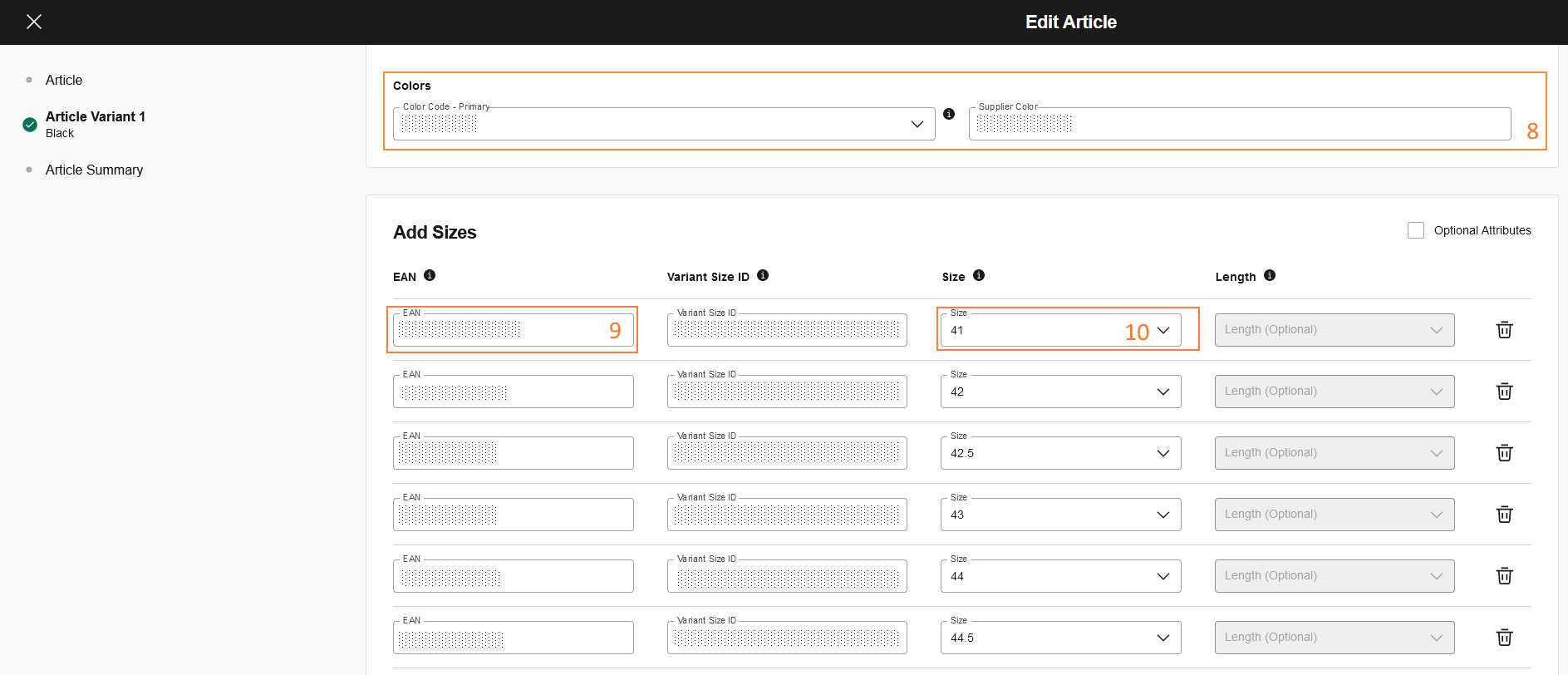
Task: Click the info icon next to Size header
Action: click(979, 276)
